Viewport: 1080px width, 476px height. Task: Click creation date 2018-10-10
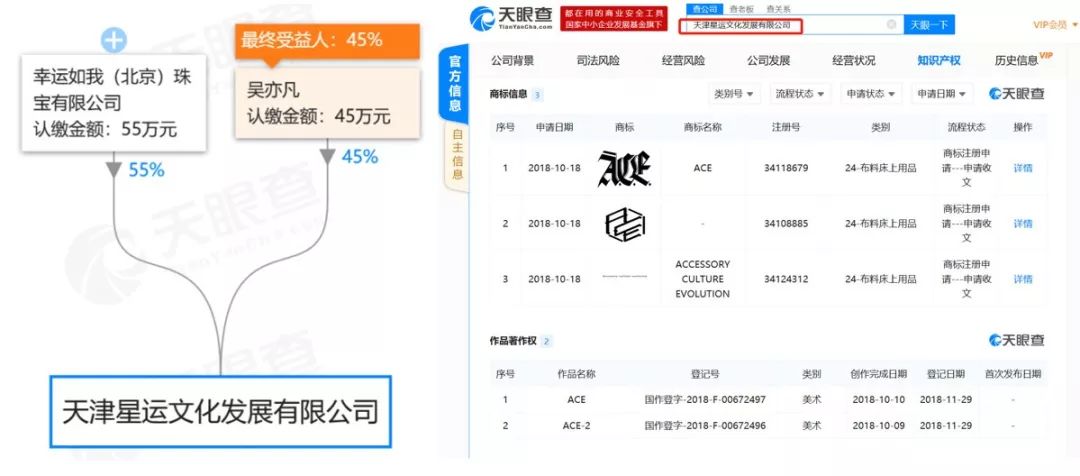click(878, 400)
